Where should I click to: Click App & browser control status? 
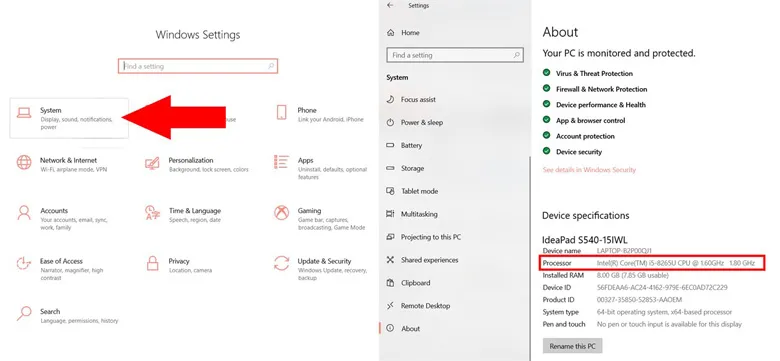tap(590, 121)
